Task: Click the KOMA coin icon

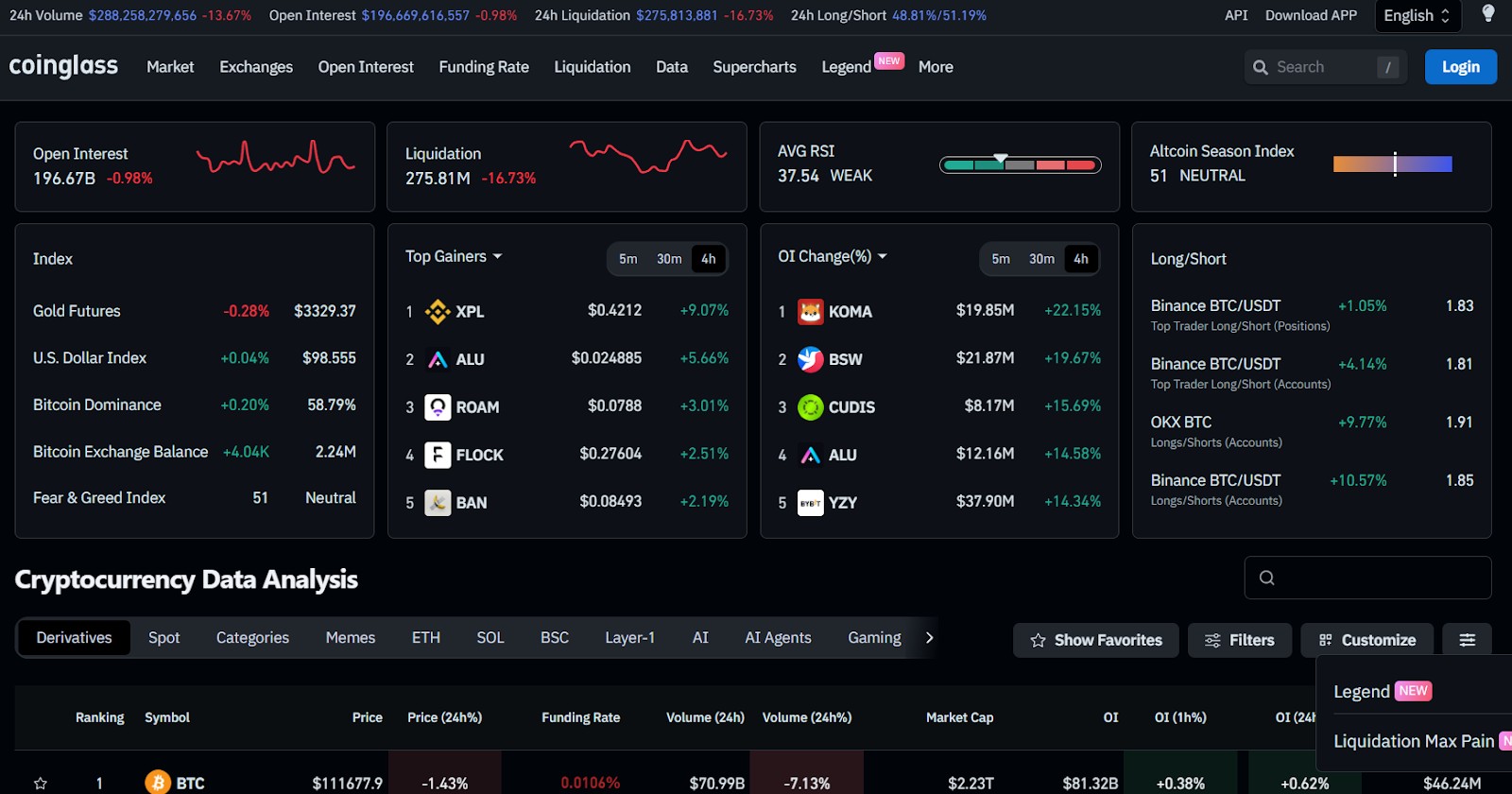Action: click(811, 311)
